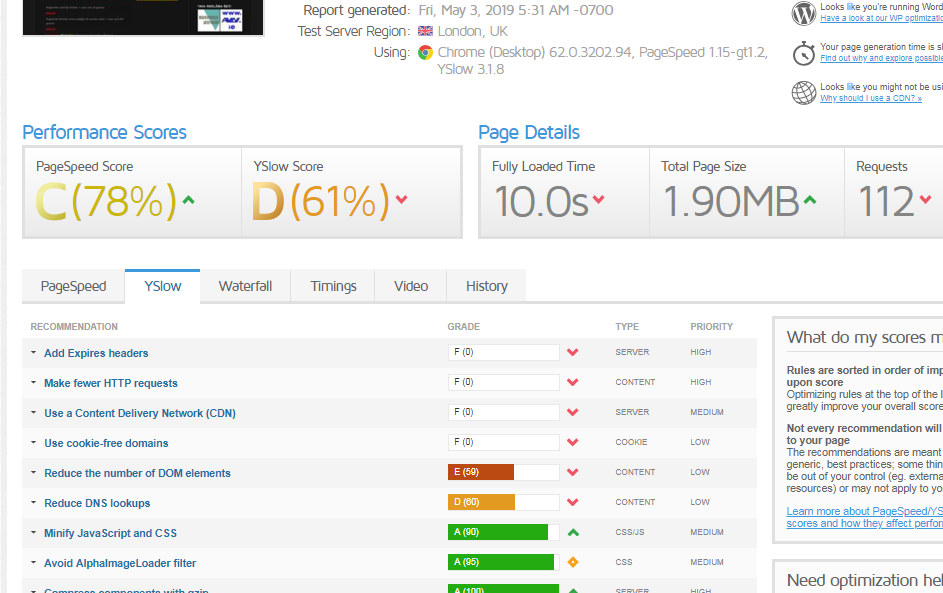Viewport: 943px width, 593px height.
Task: Expand Make fewer HTTP requests details
Action: (110, 383)
